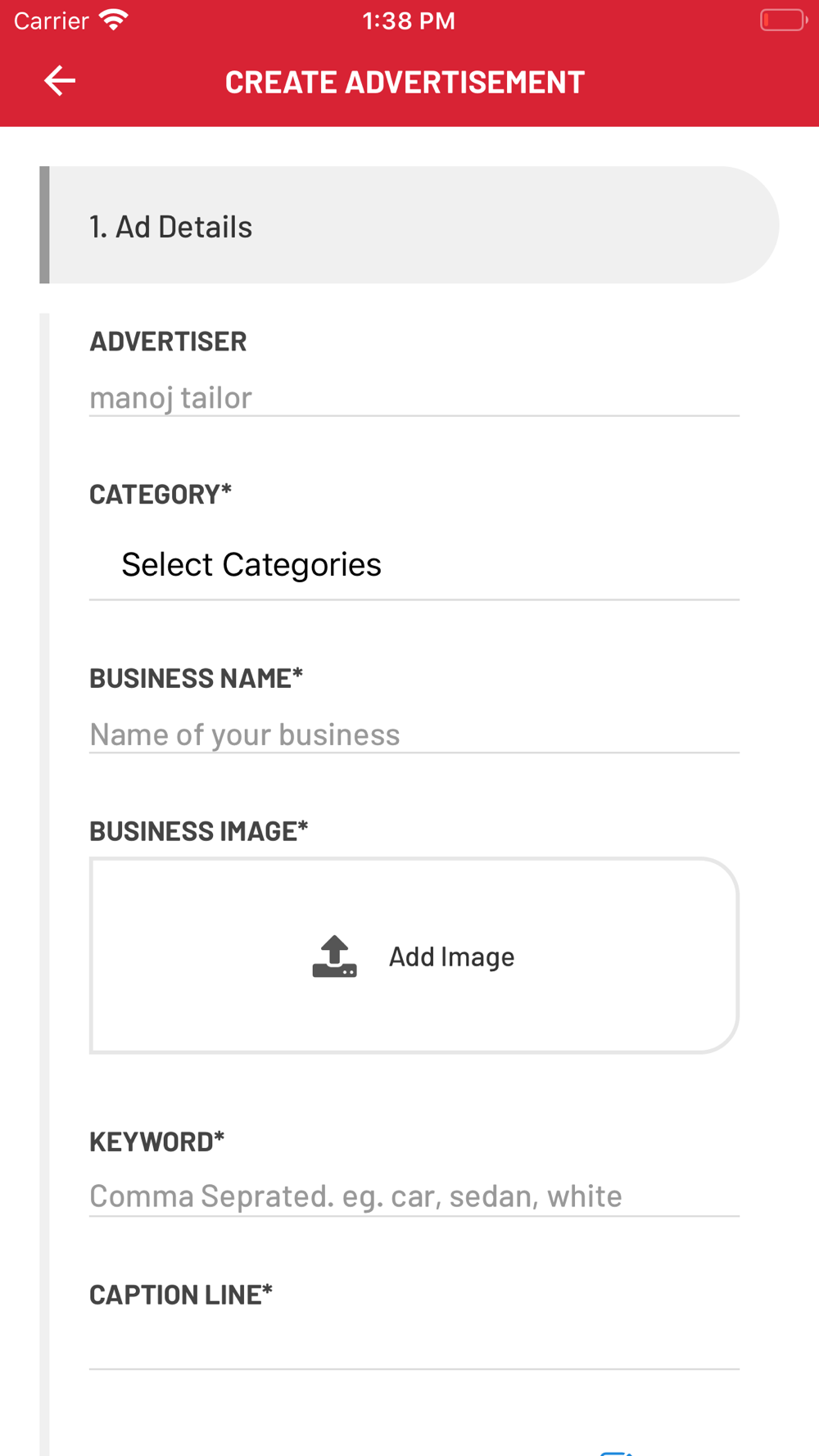Screen dimensions: 819x1456
Task: Click the KEYWORD* label
Action: [x=157, y=1141]
